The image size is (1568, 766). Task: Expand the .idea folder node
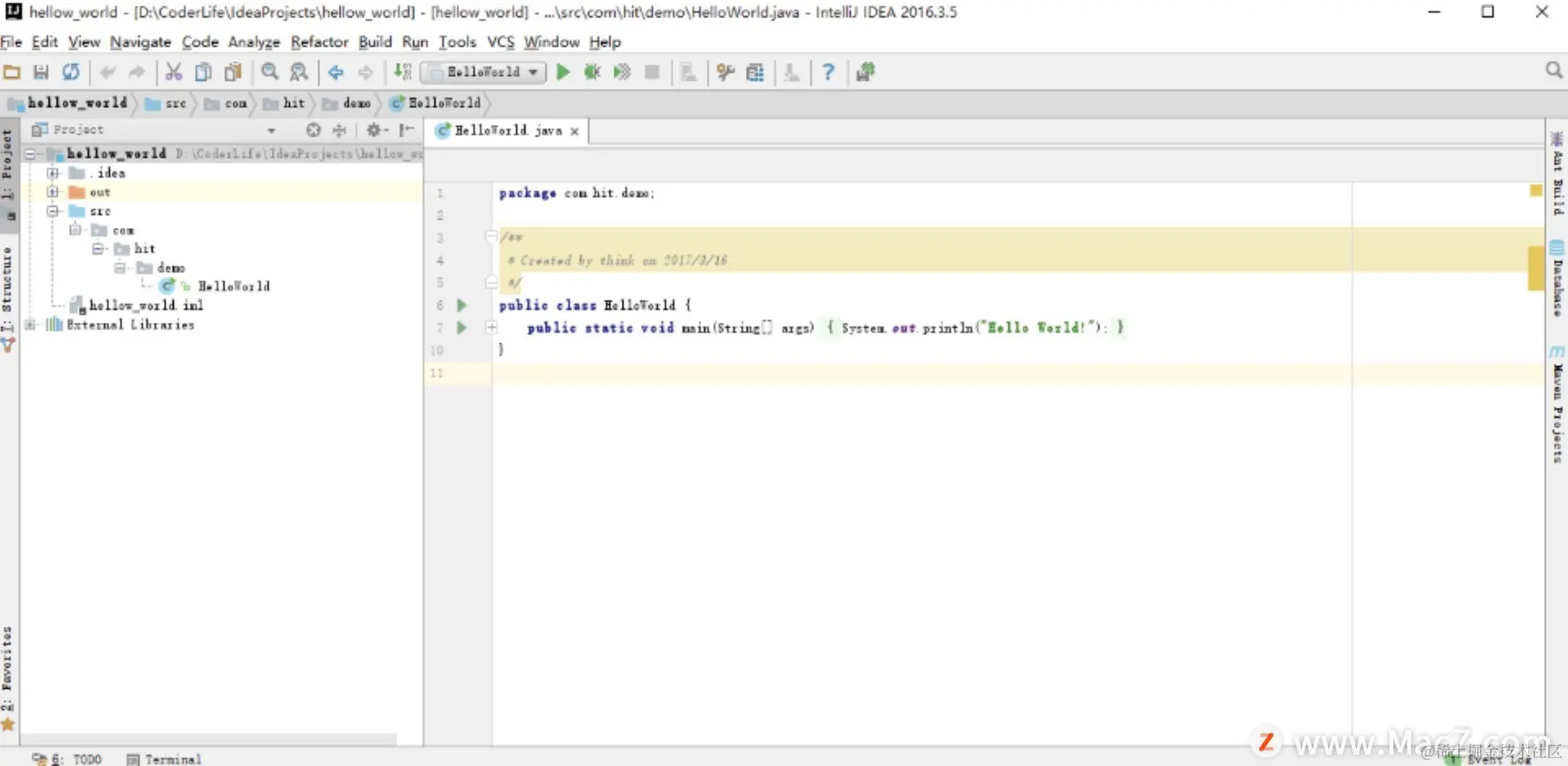tap(53, 173)
